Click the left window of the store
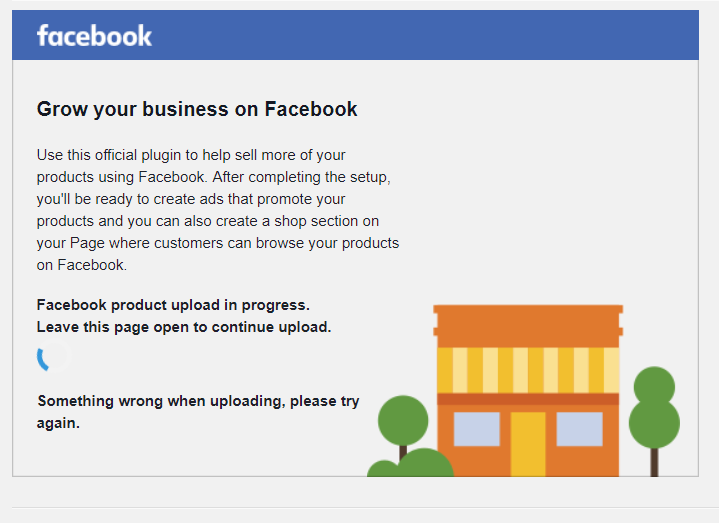The image size is (719, 523). tap(476, 429)
